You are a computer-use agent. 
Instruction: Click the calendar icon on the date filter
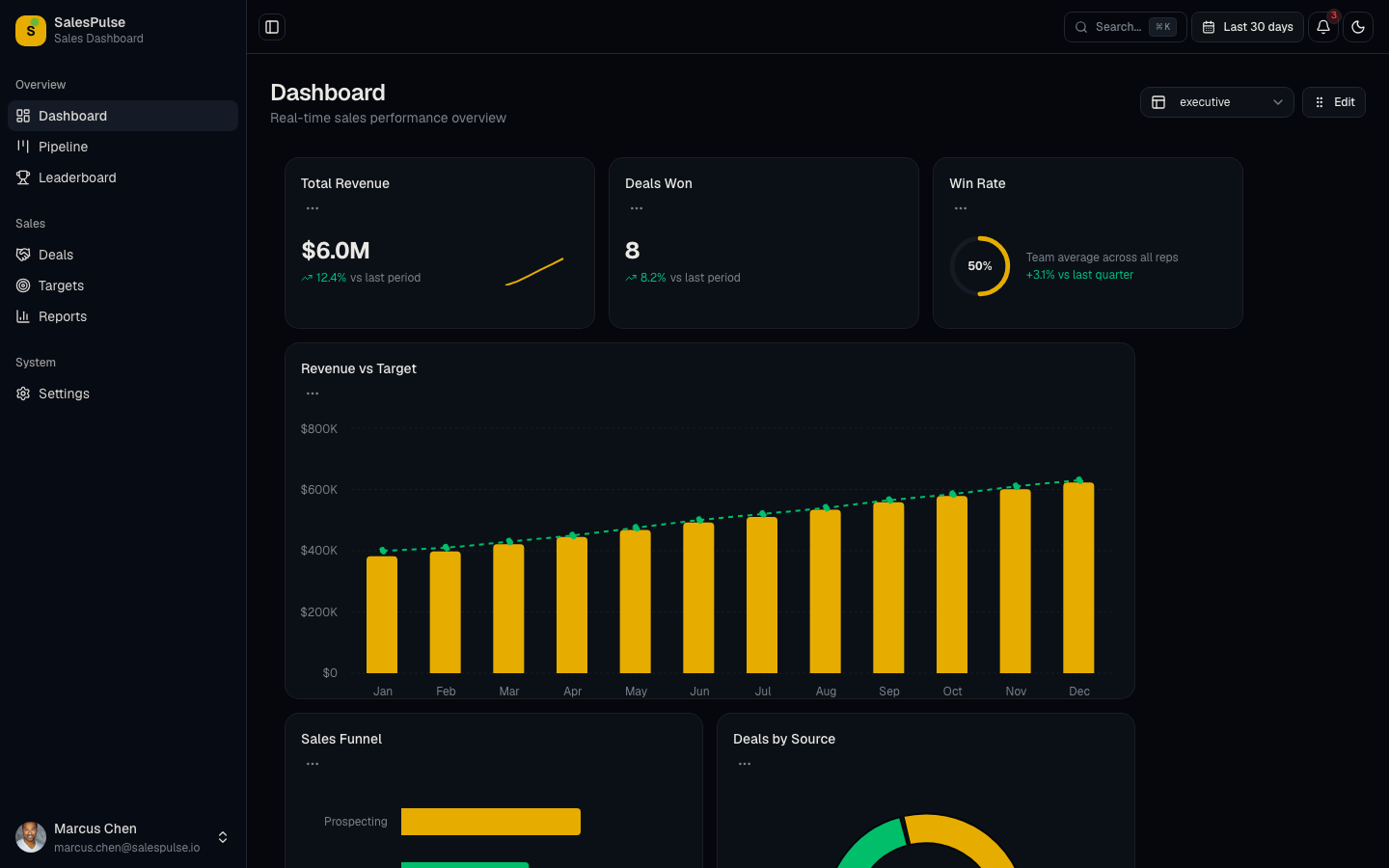click(x=1210, y=27)
